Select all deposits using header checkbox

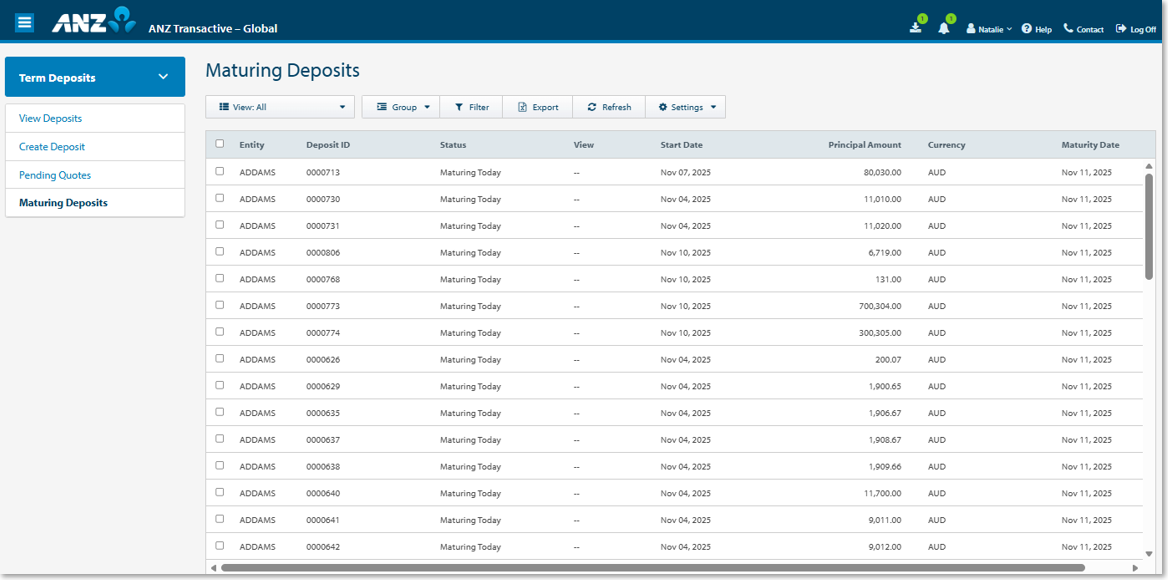(x=220, y=144)
